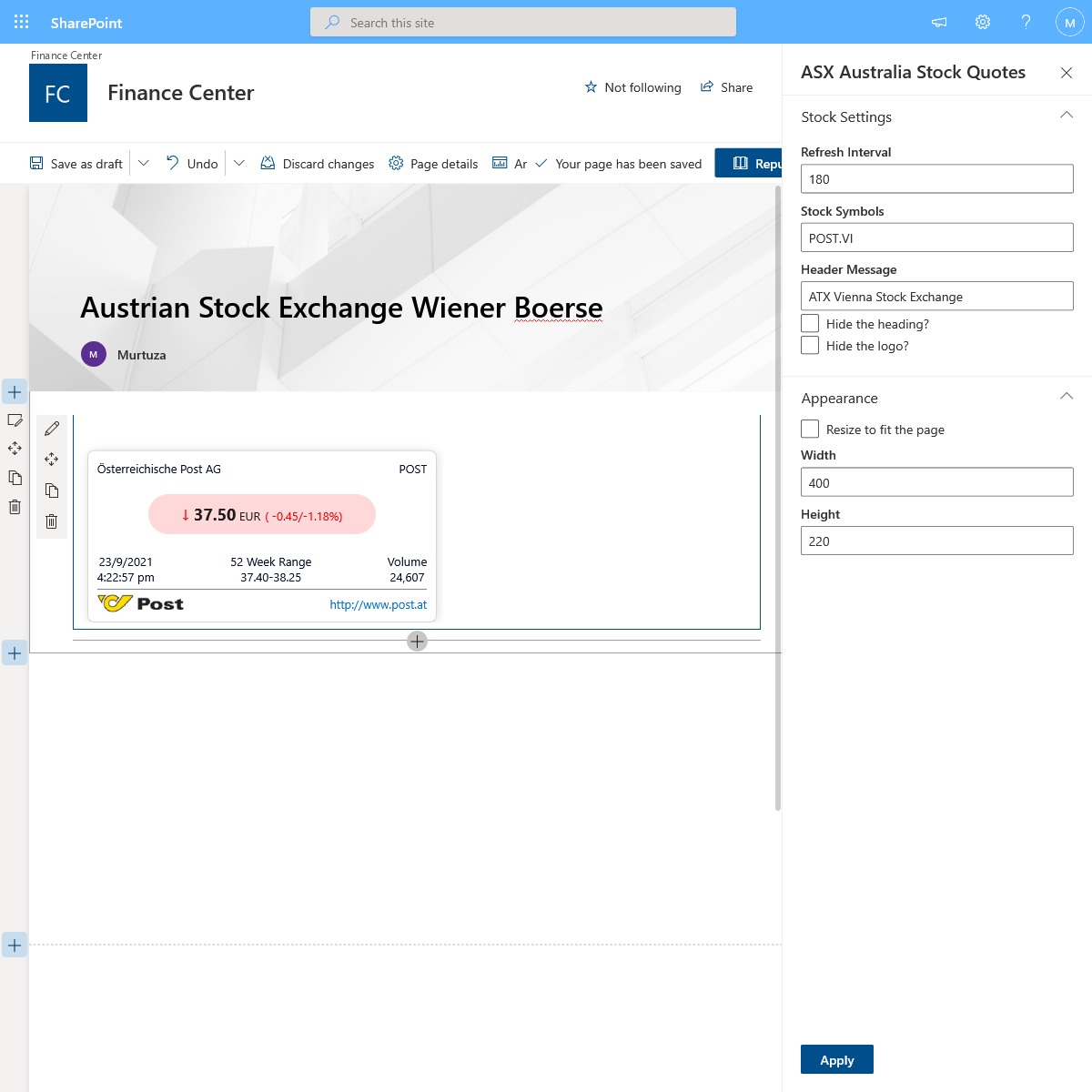This screenshot has height=1092, width=1092.
Task: Click the Undo command label
Action: [x=202, y=164]
